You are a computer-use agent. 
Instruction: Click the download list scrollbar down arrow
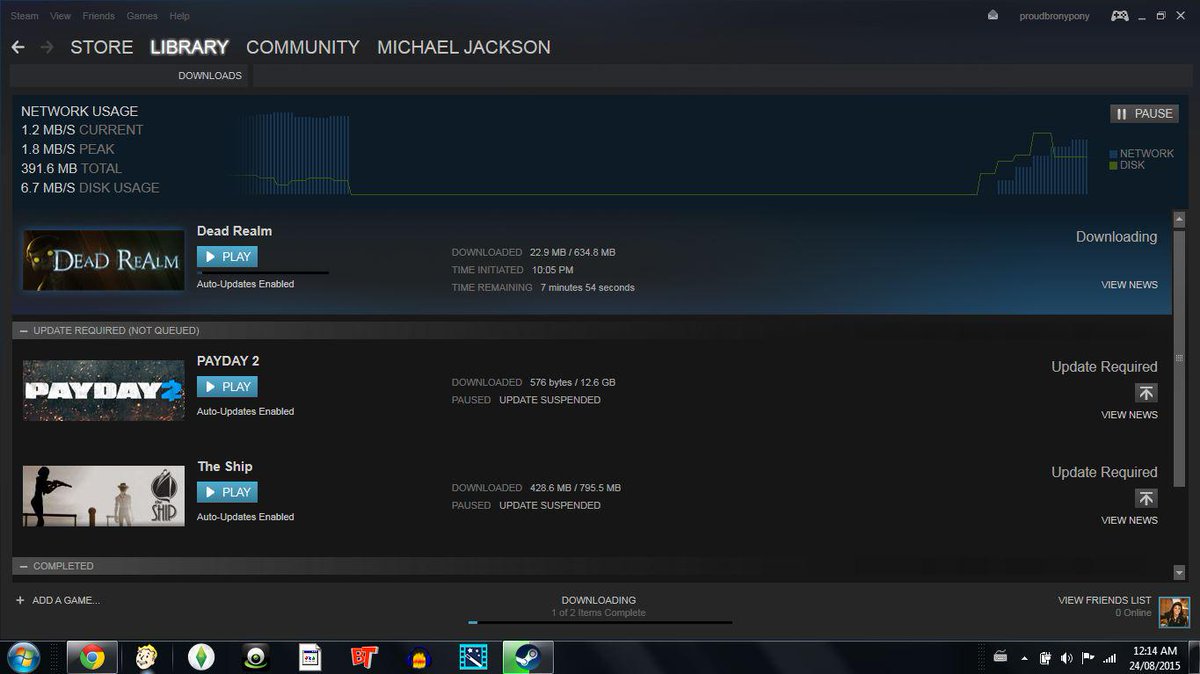click(x=1180, y=572)
